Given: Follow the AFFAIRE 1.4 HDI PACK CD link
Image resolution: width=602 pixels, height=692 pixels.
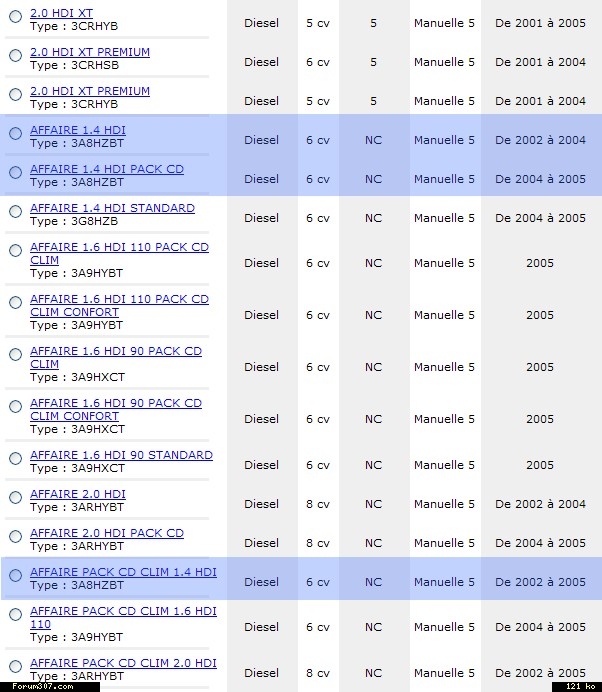Looking at the screenshot, I should point(107,169).
